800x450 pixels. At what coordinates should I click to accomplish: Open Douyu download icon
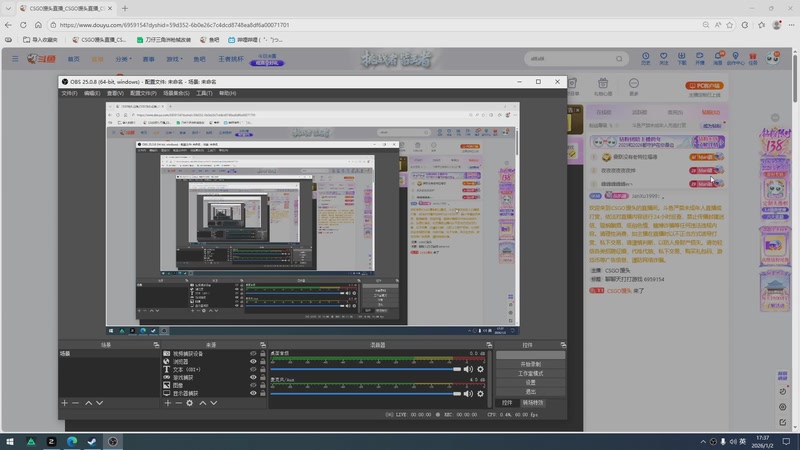pos(682,58)
